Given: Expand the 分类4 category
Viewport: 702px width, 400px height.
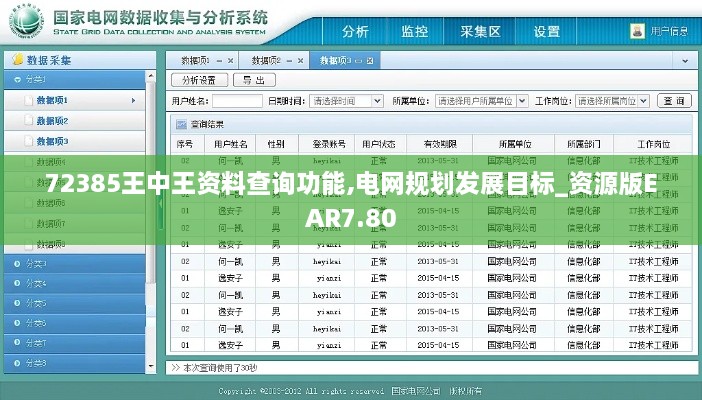Looking at the screenshot, I should pos(17,283).
